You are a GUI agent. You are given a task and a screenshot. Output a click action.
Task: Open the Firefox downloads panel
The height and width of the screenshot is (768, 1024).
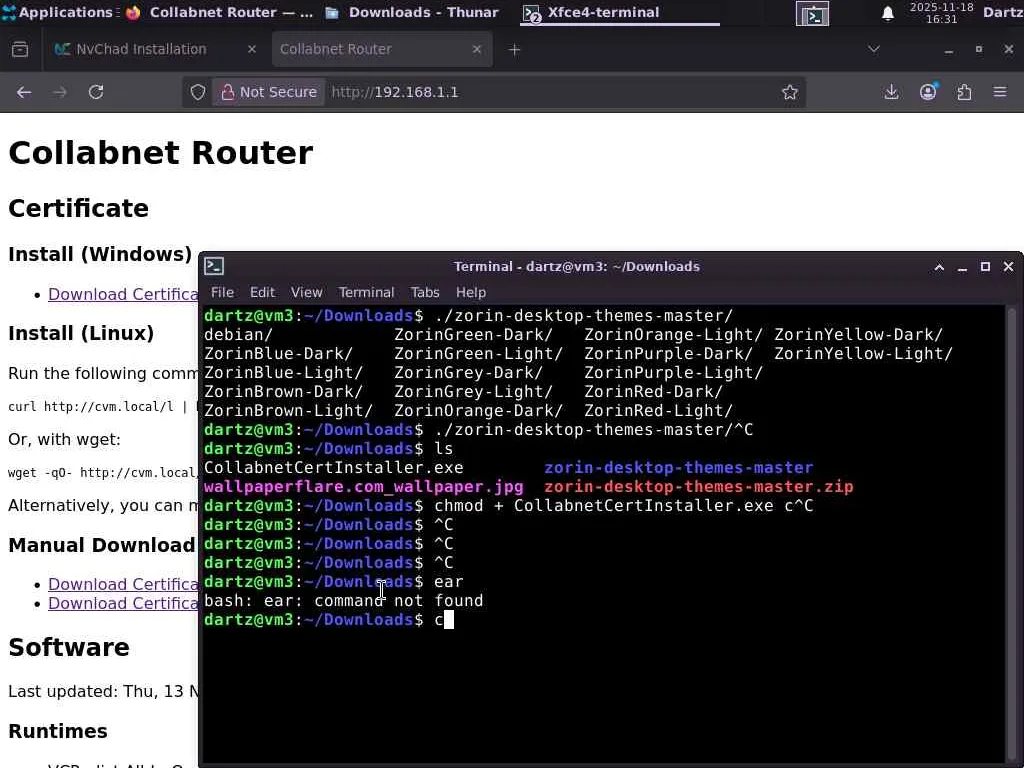891,92
